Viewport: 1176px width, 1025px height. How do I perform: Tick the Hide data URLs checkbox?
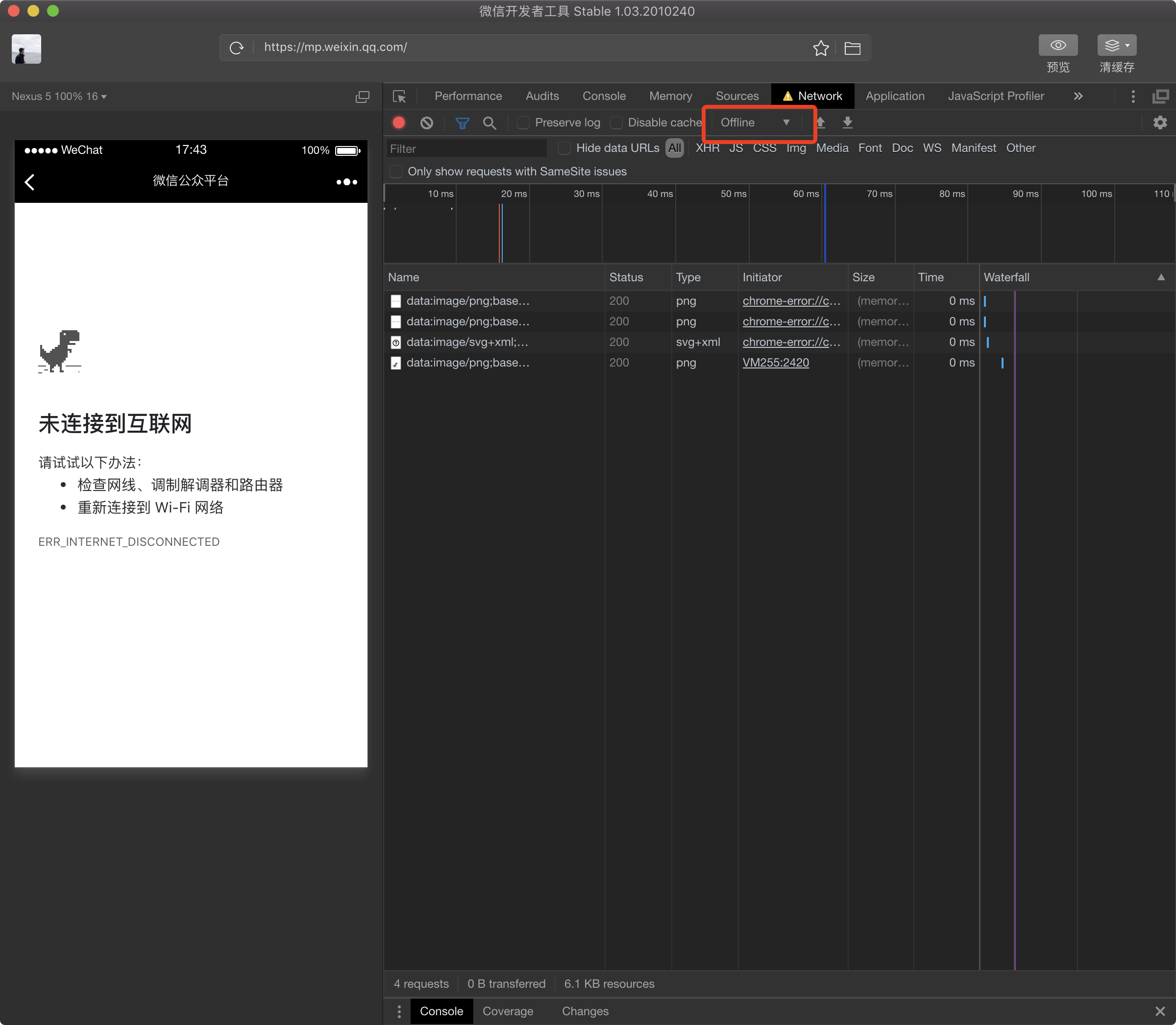[564, 148]
